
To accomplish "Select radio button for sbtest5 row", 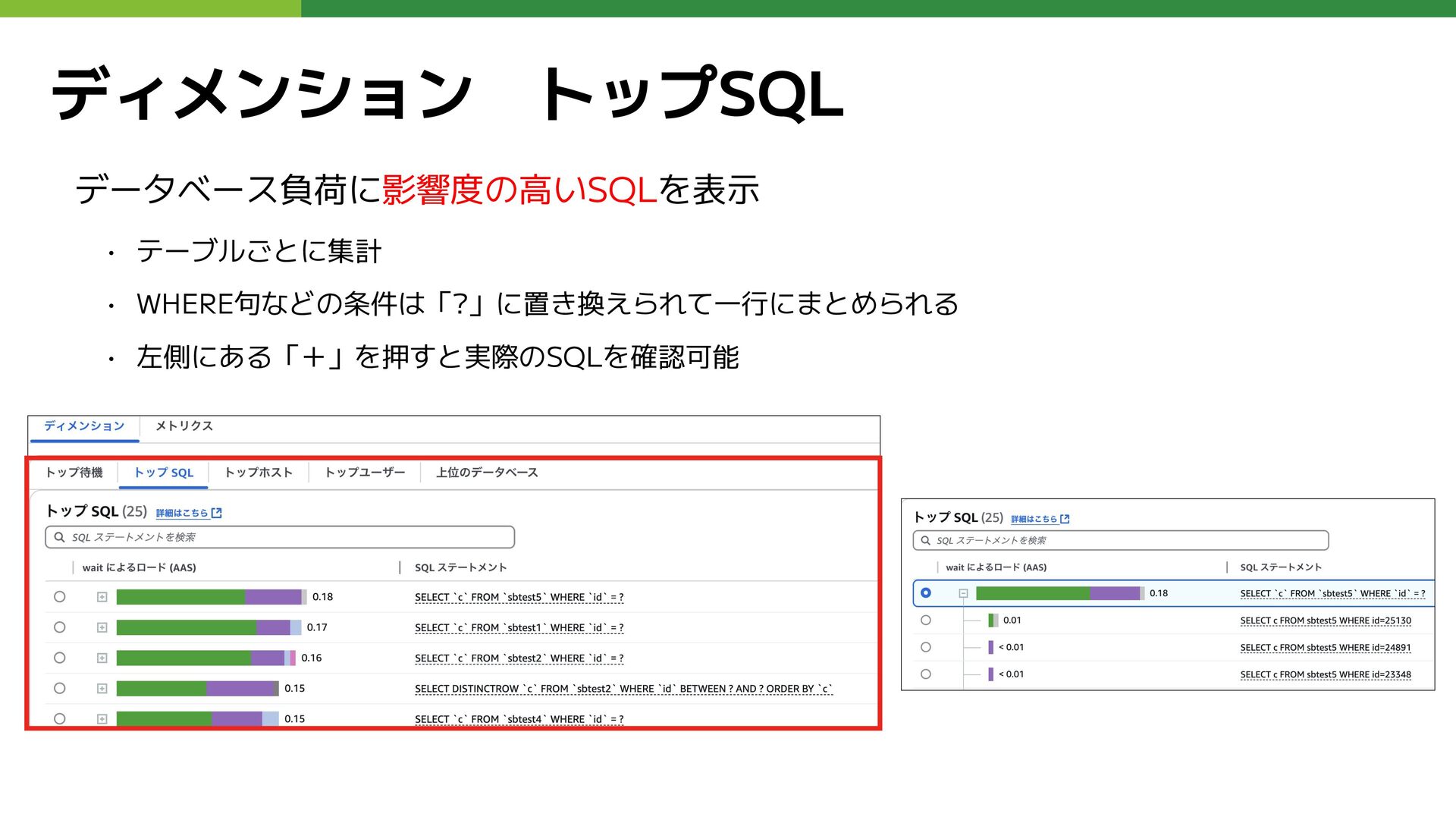I will coord(59,598).
